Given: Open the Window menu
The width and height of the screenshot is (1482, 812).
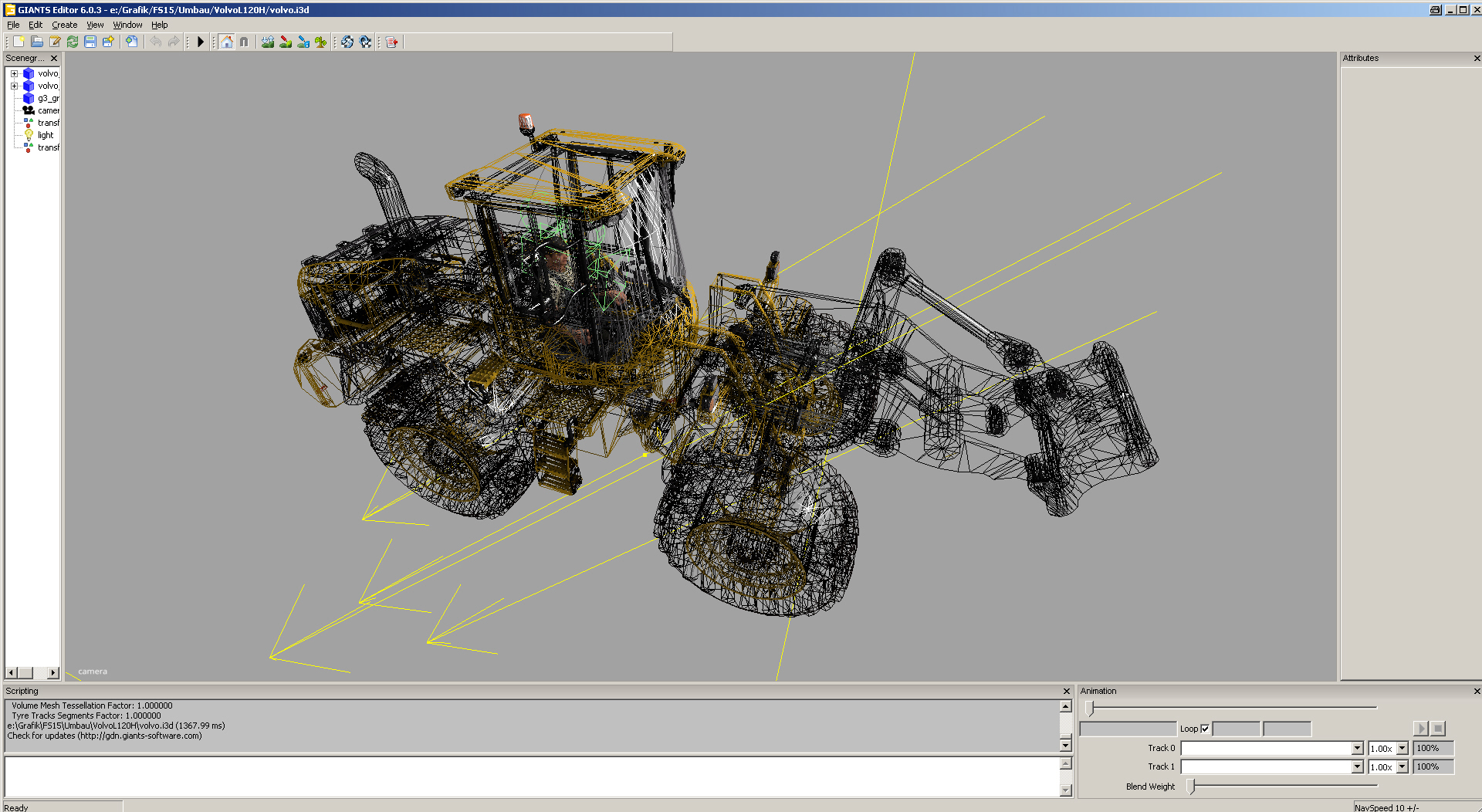Looking at the screenshot, I should (127, 25).
